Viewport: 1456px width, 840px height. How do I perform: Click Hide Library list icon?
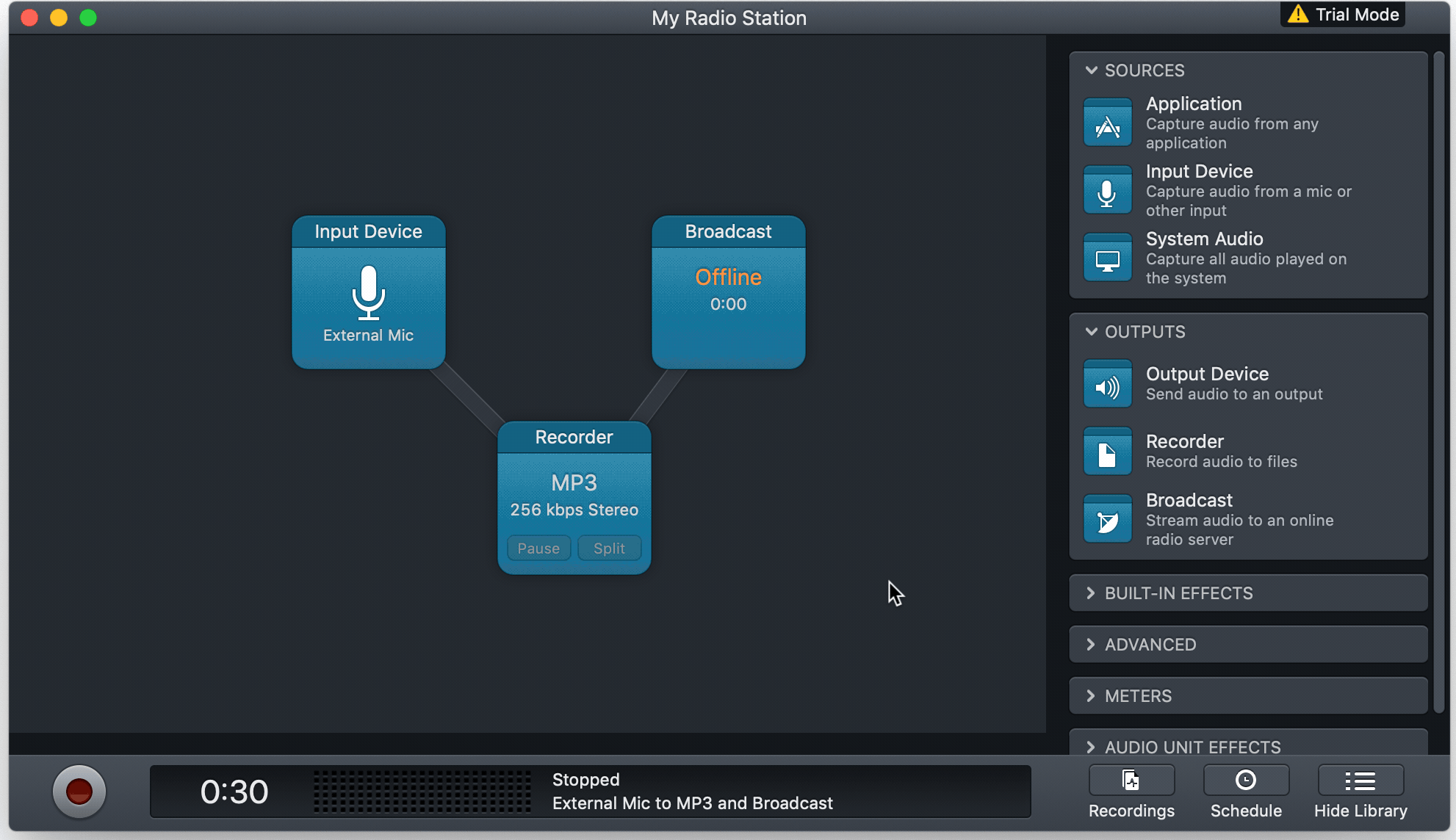1361,781
